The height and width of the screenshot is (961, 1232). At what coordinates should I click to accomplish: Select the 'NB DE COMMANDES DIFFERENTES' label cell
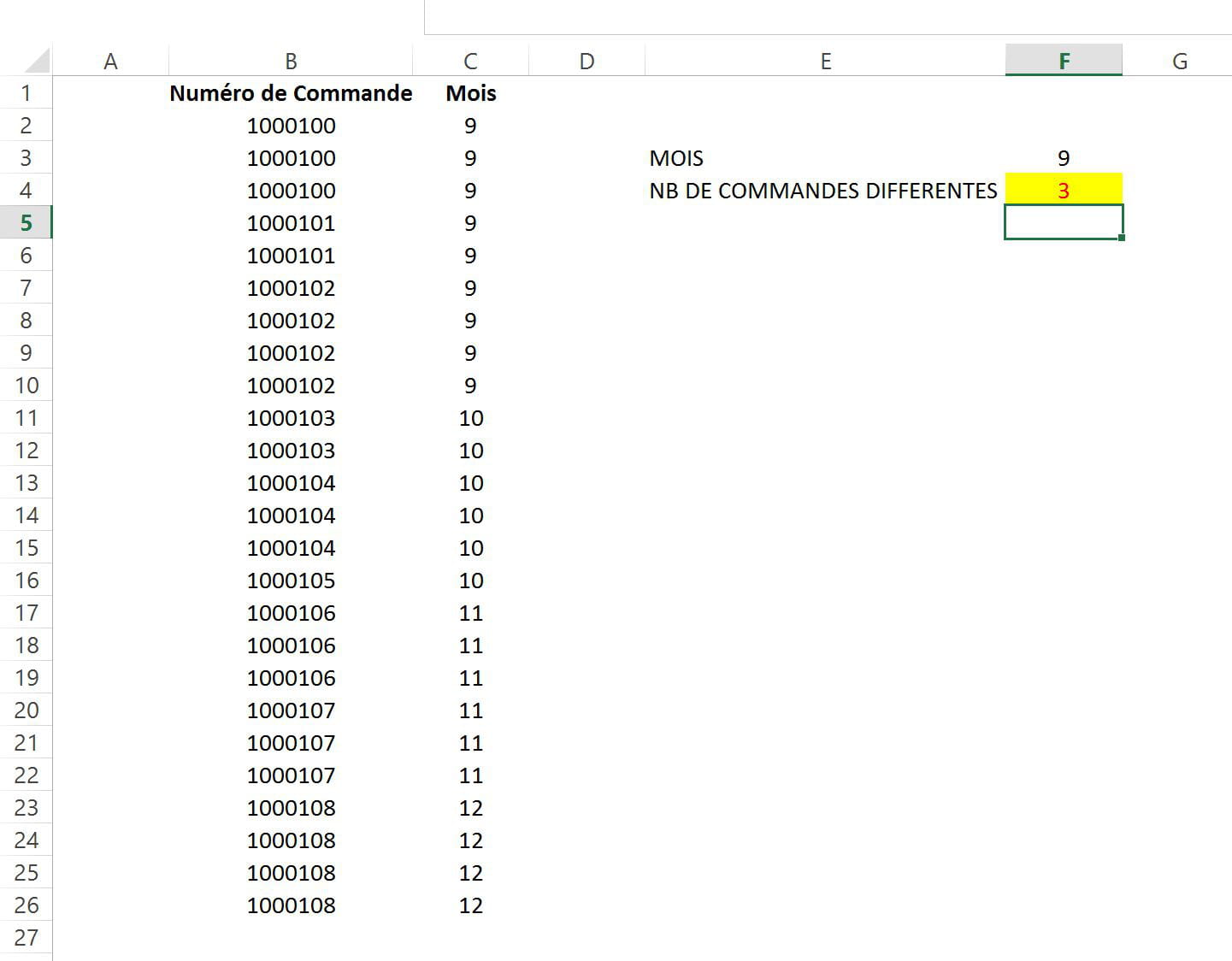(823, 191)
